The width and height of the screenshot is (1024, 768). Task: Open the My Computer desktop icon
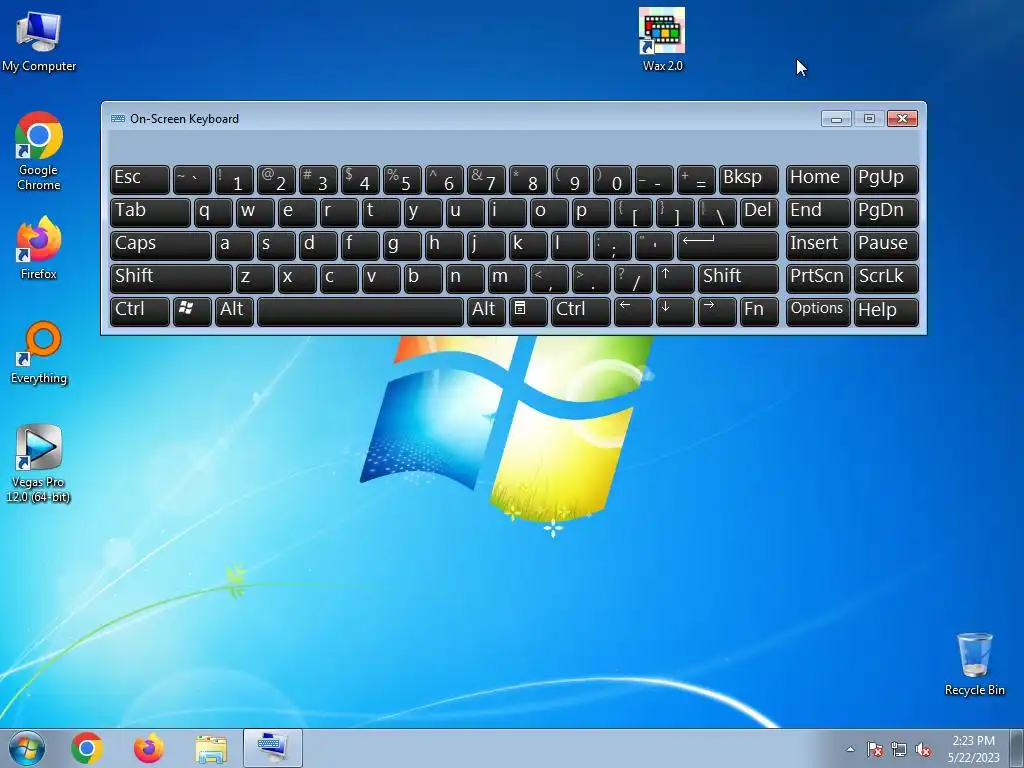tap(39, 40)
